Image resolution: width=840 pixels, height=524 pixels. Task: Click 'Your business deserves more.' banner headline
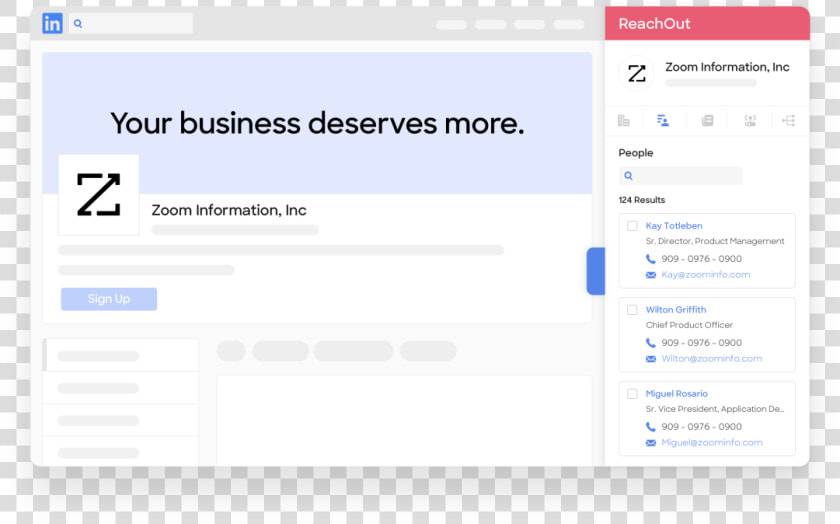pyautogui.click(x=317, y=123)
